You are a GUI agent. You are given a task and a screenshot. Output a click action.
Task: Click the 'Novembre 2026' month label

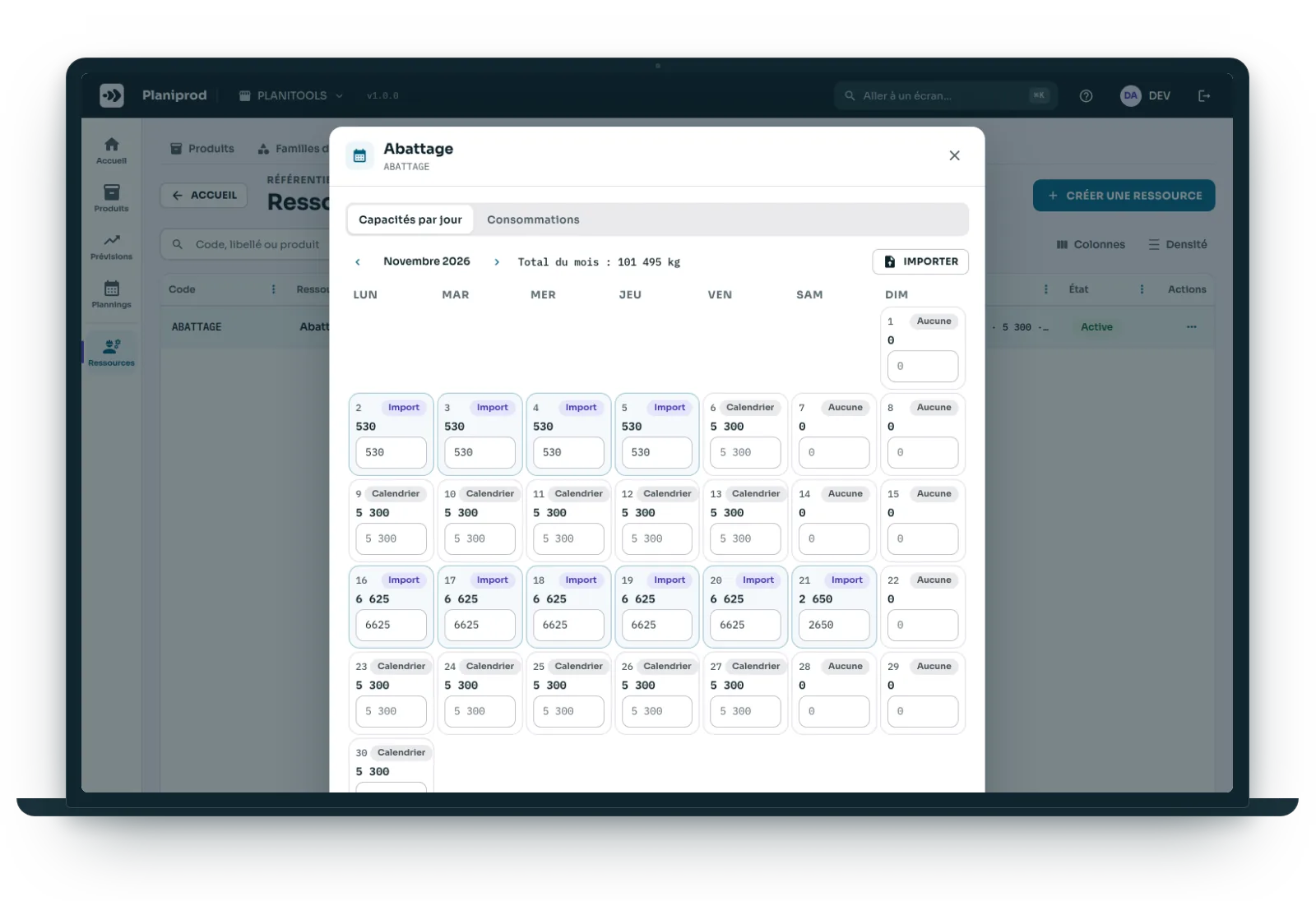[427, 261]
